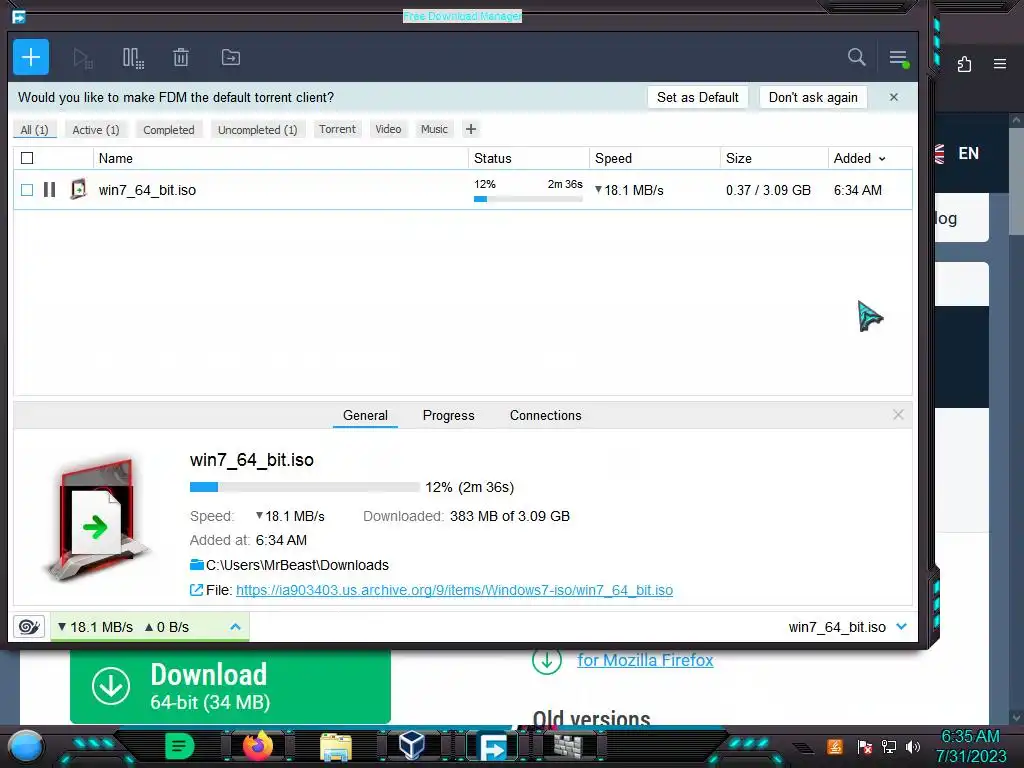Switch to the Progress details tab
The image size is (1024, 768).
pyautogui.click(x=449, y=415)
